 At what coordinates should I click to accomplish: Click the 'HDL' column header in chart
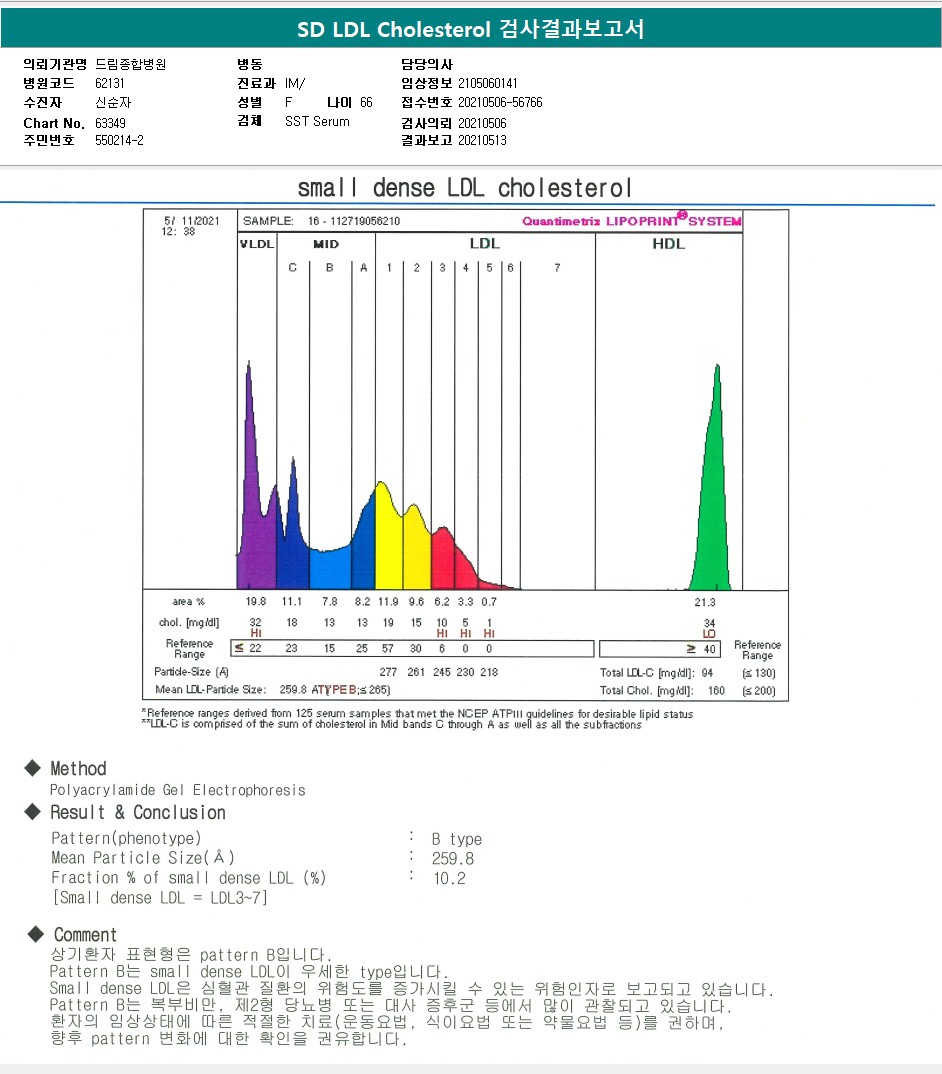(x=669, y=243)
